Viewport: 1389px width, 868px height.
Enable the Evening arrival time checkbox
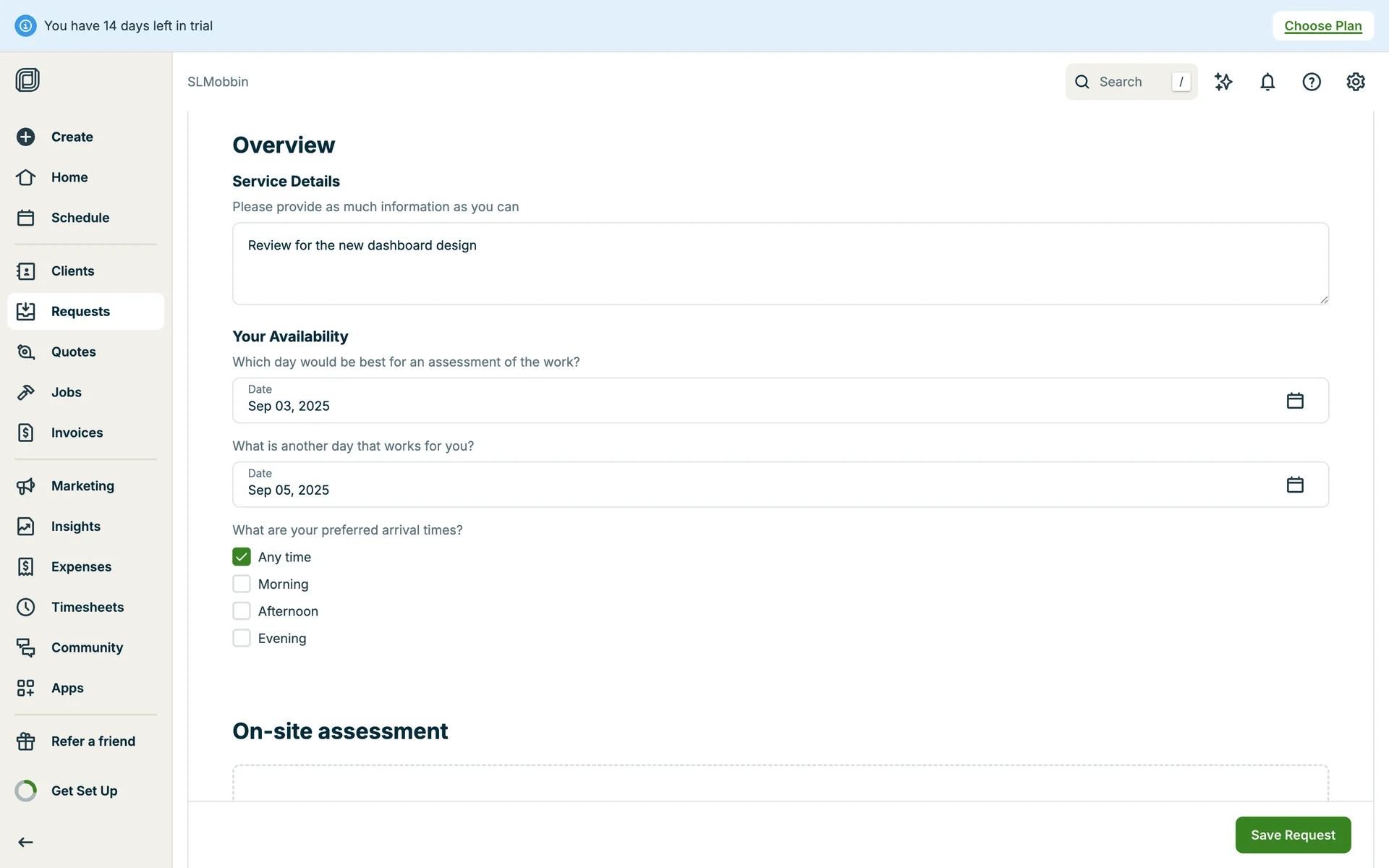[242, 638]
